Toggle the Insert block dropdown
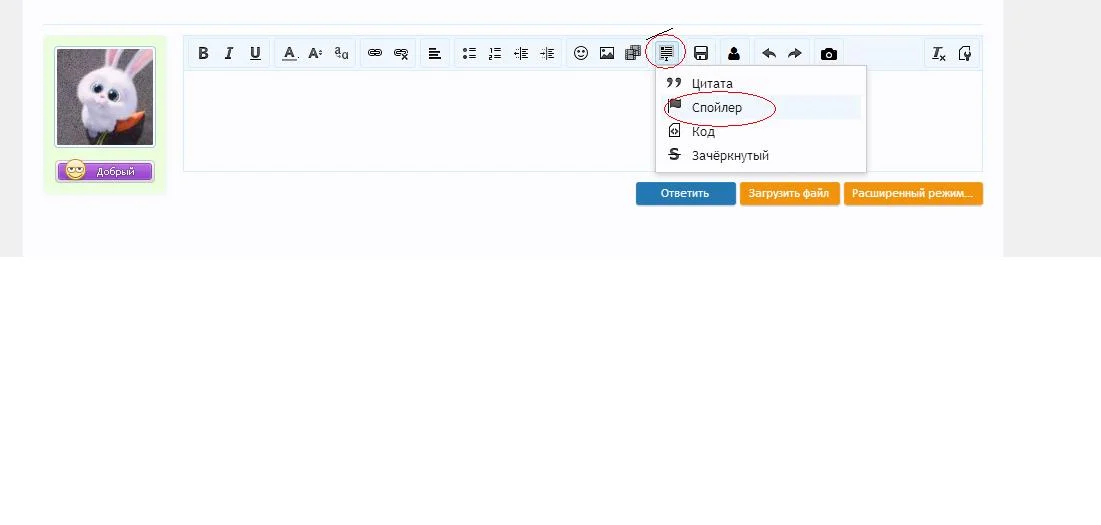Image resolution: width=1101 pixels, height=525 pixels. (666, 53)
